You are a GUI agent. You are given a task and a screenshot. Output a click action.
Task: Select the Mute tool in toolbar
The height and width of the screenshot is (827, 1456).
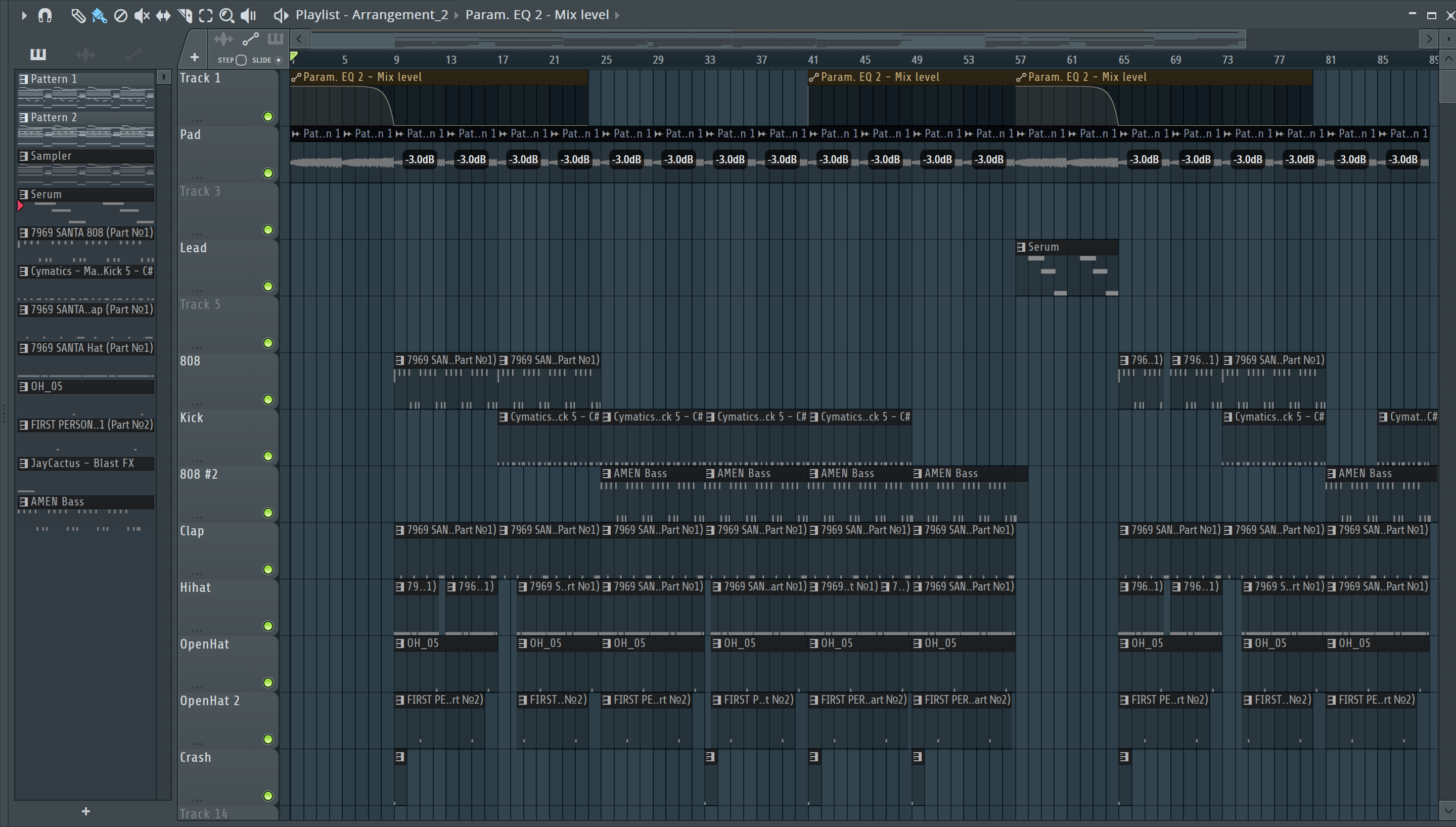142,15
